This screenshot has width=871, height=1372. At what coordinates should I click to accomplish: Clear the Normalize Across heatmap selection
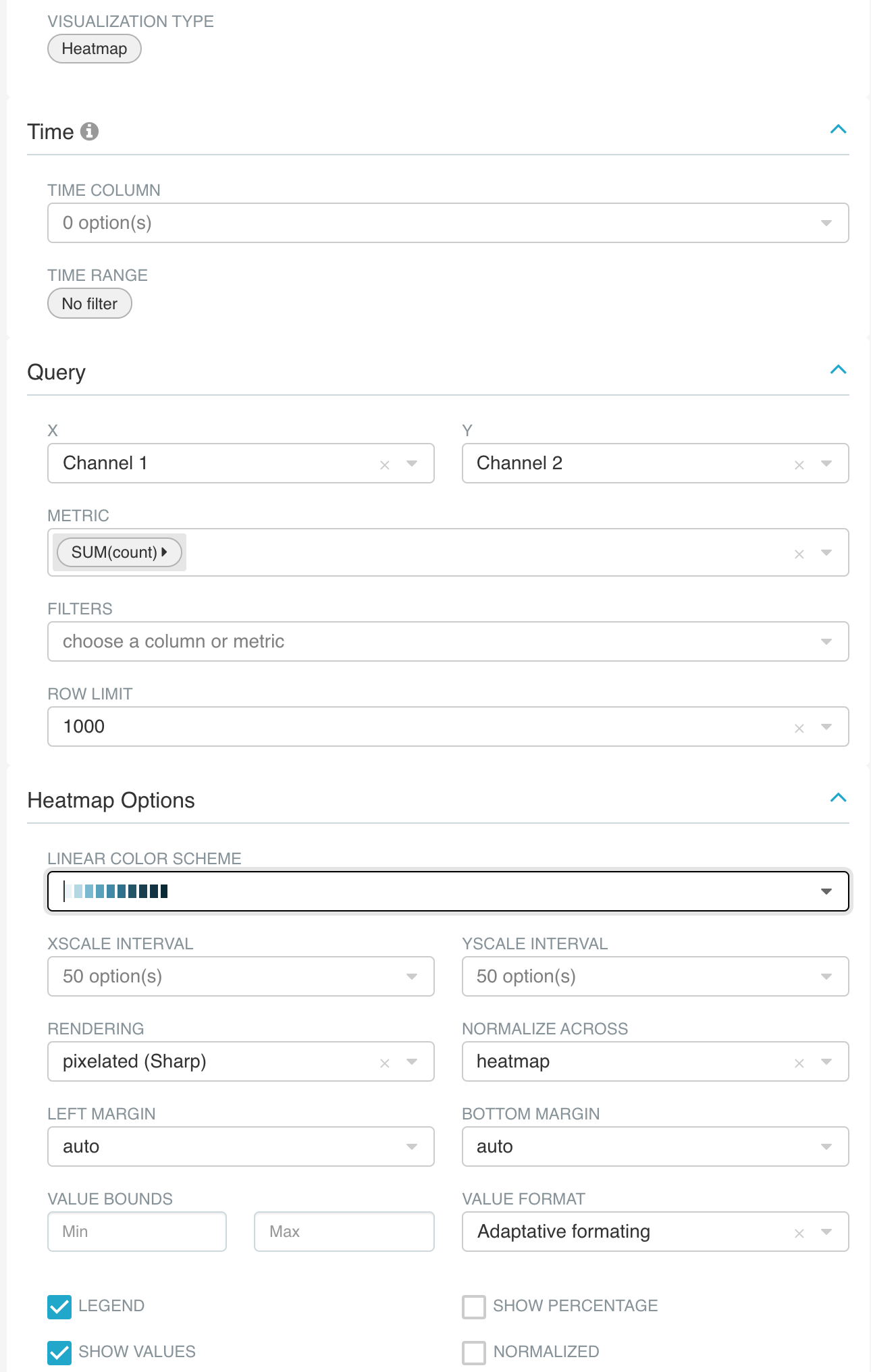pos(799,1063)
